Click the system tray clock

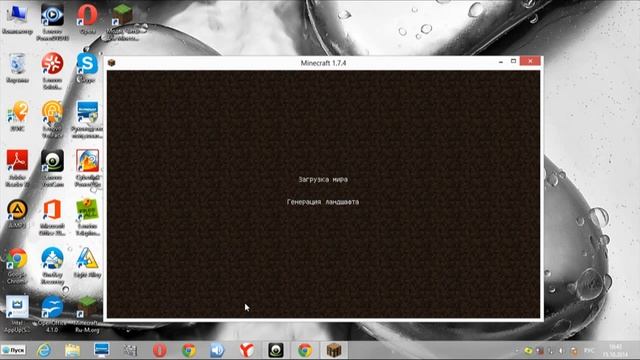point(616,351)
